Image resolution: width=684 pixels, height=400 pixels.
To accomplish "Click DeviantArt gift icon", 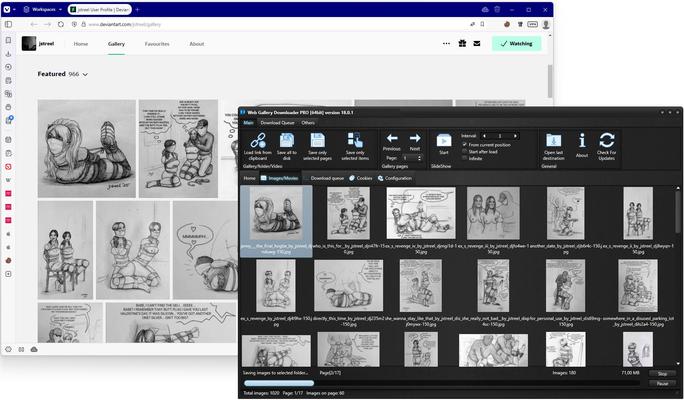I will point(462,43).
